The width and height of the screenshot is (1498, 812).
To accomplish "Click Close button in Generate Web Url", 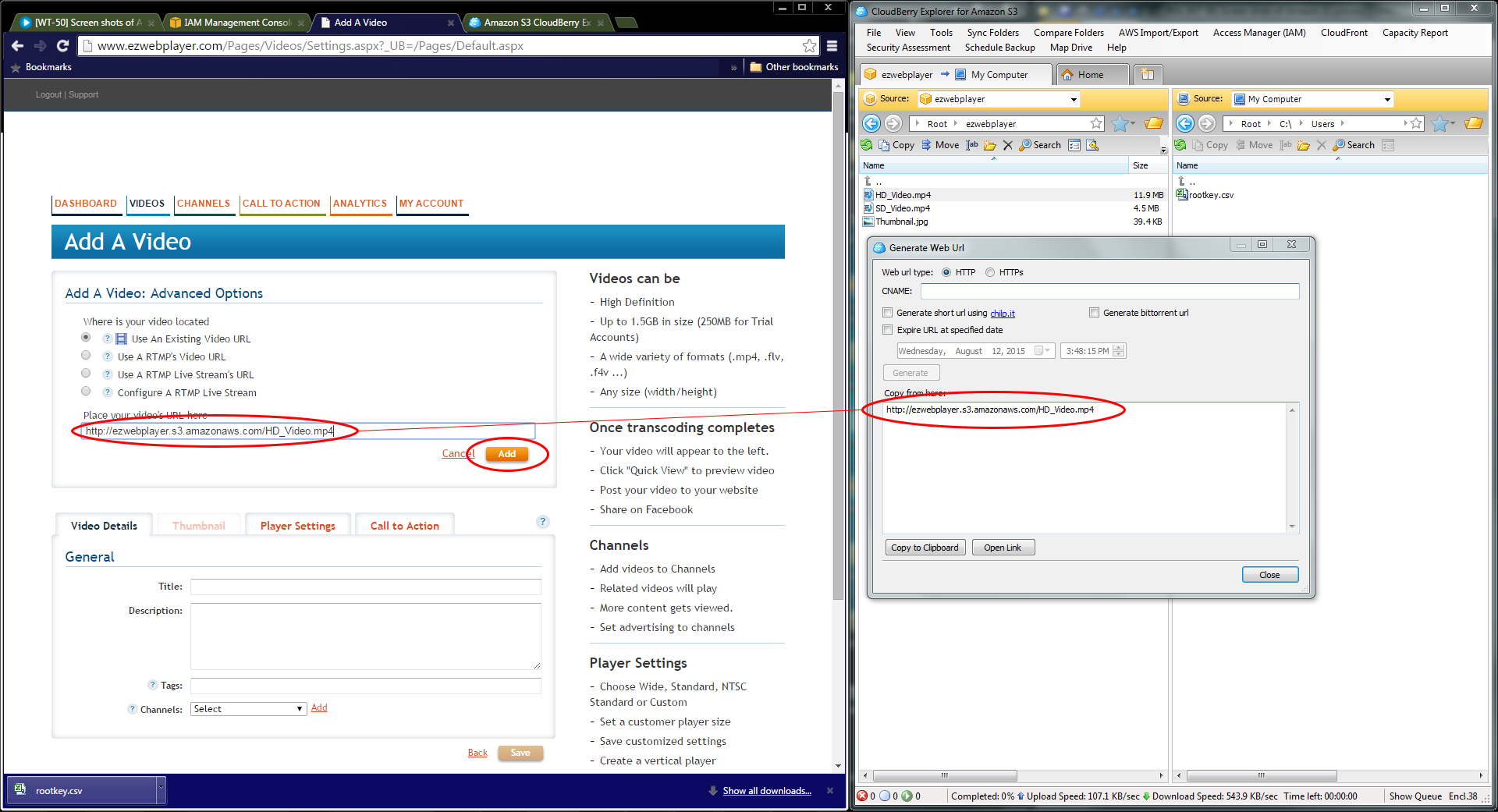I will pos(1269,575).
